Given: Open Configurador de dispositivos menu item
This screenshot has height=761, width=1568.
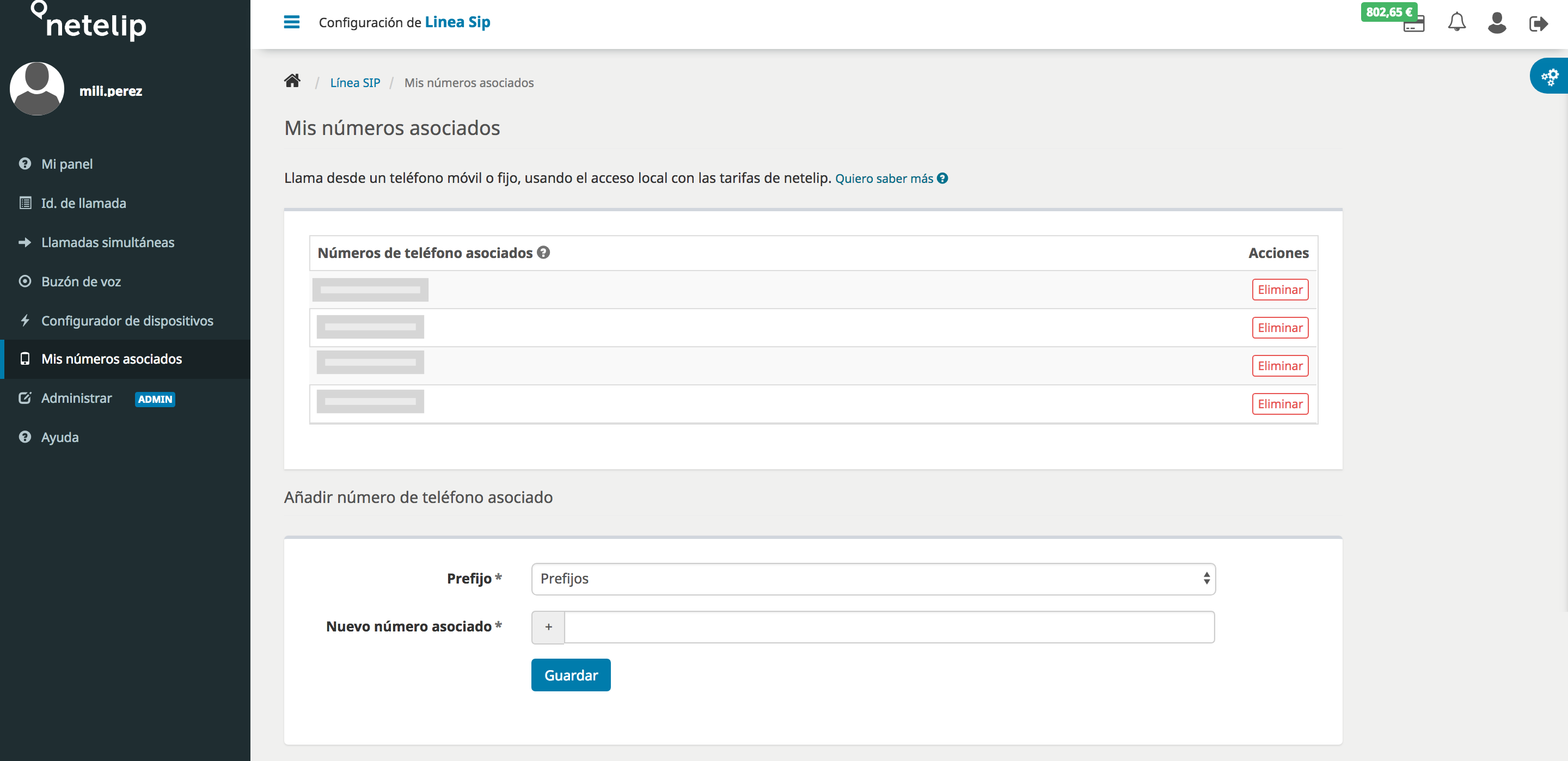Looking at the screenshot, I should [x=127, y=320].
